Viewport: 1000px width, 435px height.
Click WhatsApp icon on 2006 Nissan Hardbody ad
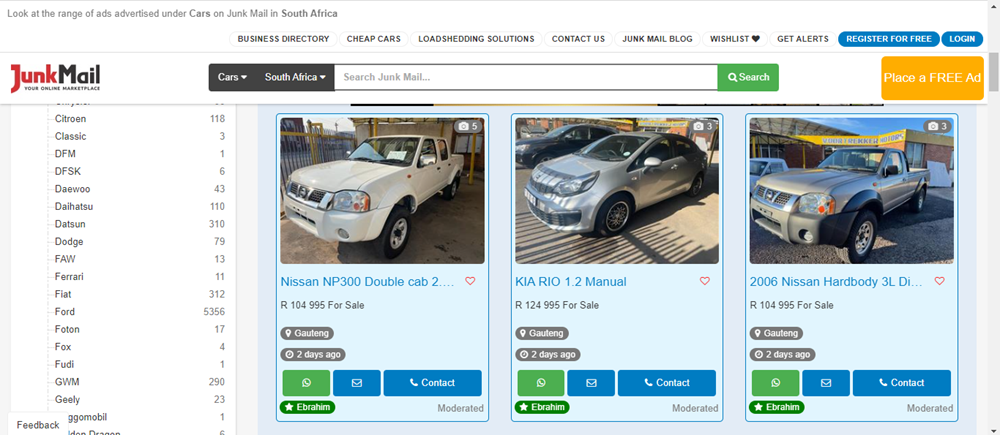pos(775,383)
